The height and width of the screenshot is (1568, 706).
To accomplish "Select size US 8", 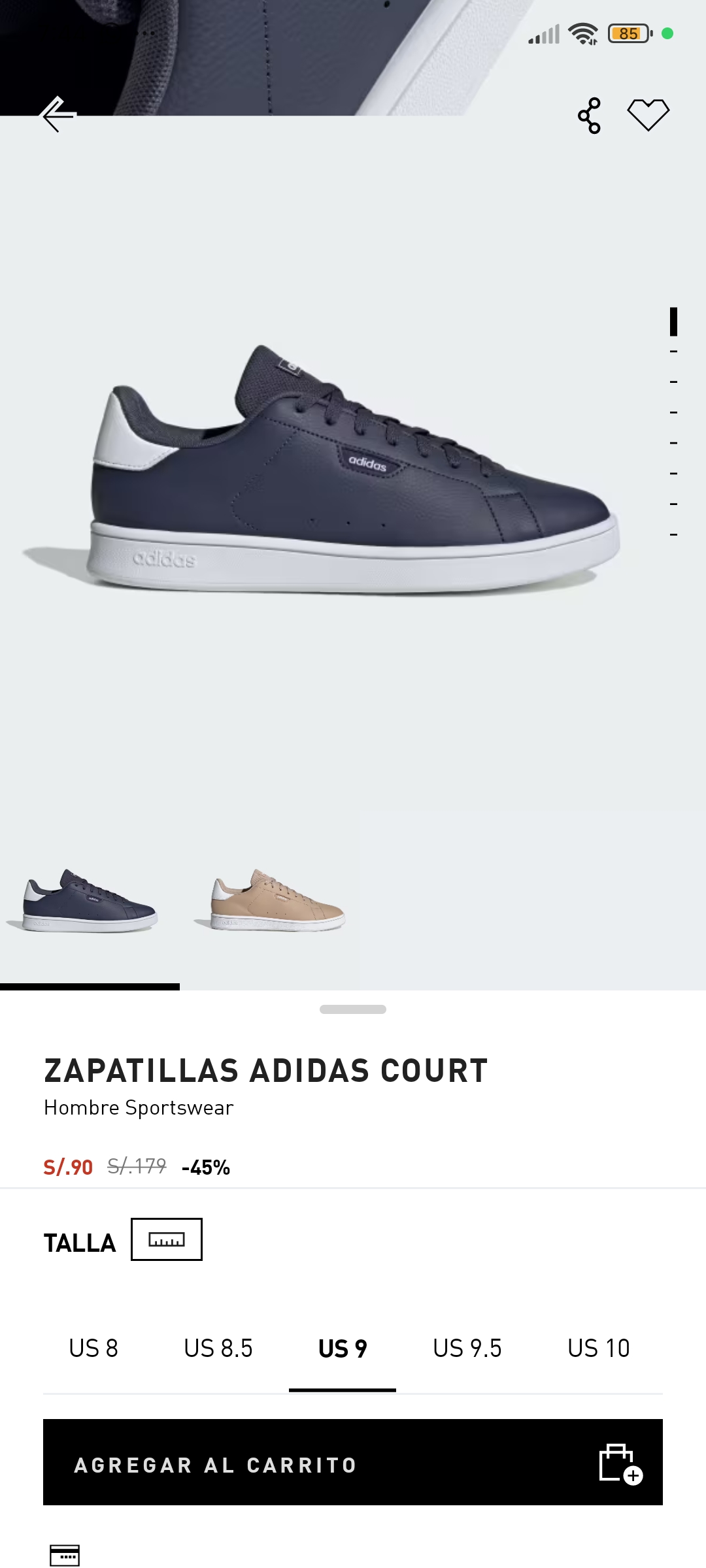I will 93,1348.
